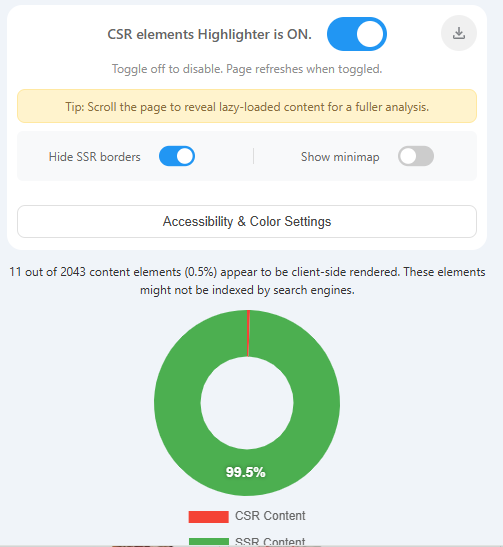The image size is (503, 547).
Task: Enable the Show minimap toggle
Action: [x=416, y=156]
